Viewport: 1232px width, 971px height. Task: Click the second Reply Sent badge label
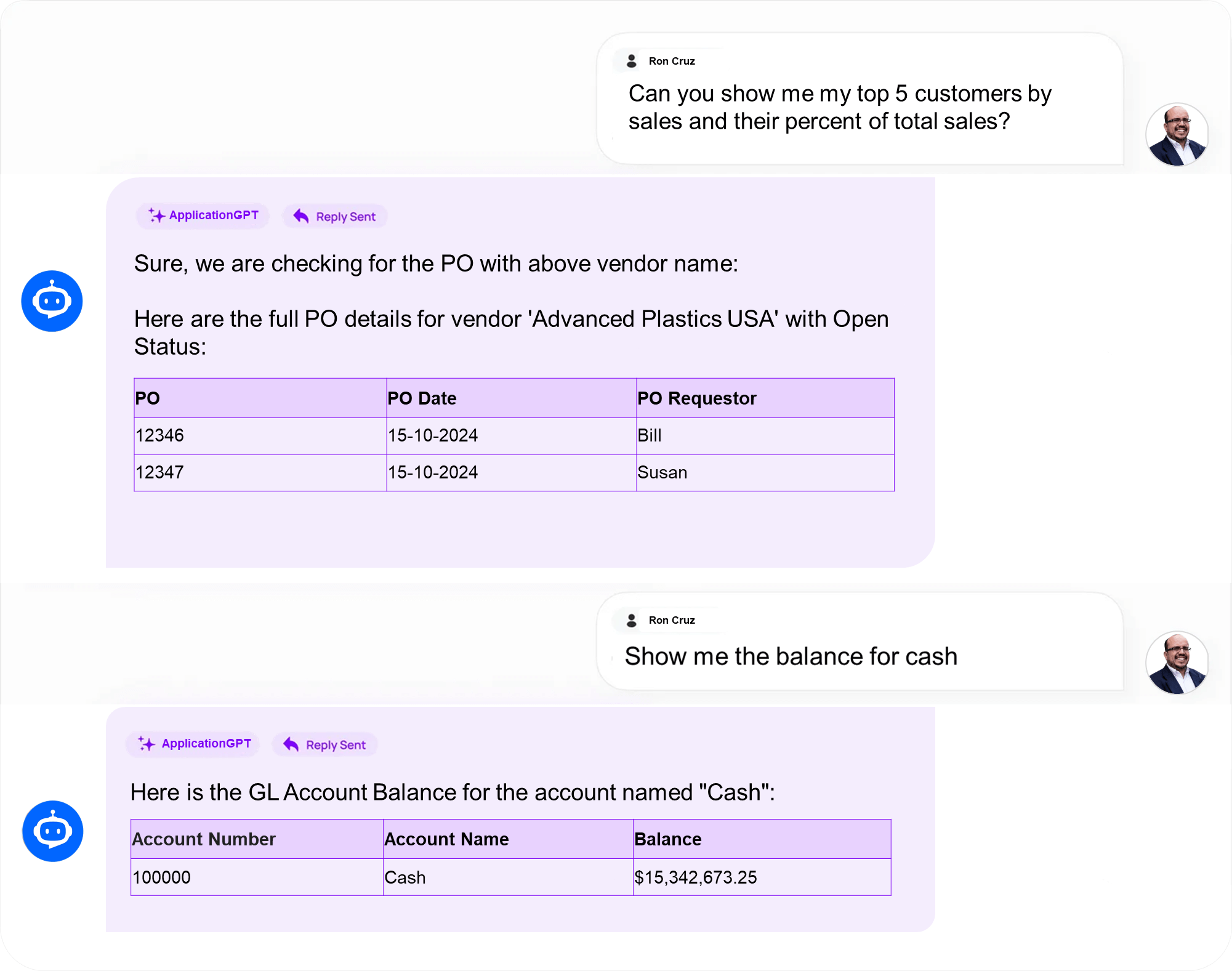point(336,745)
